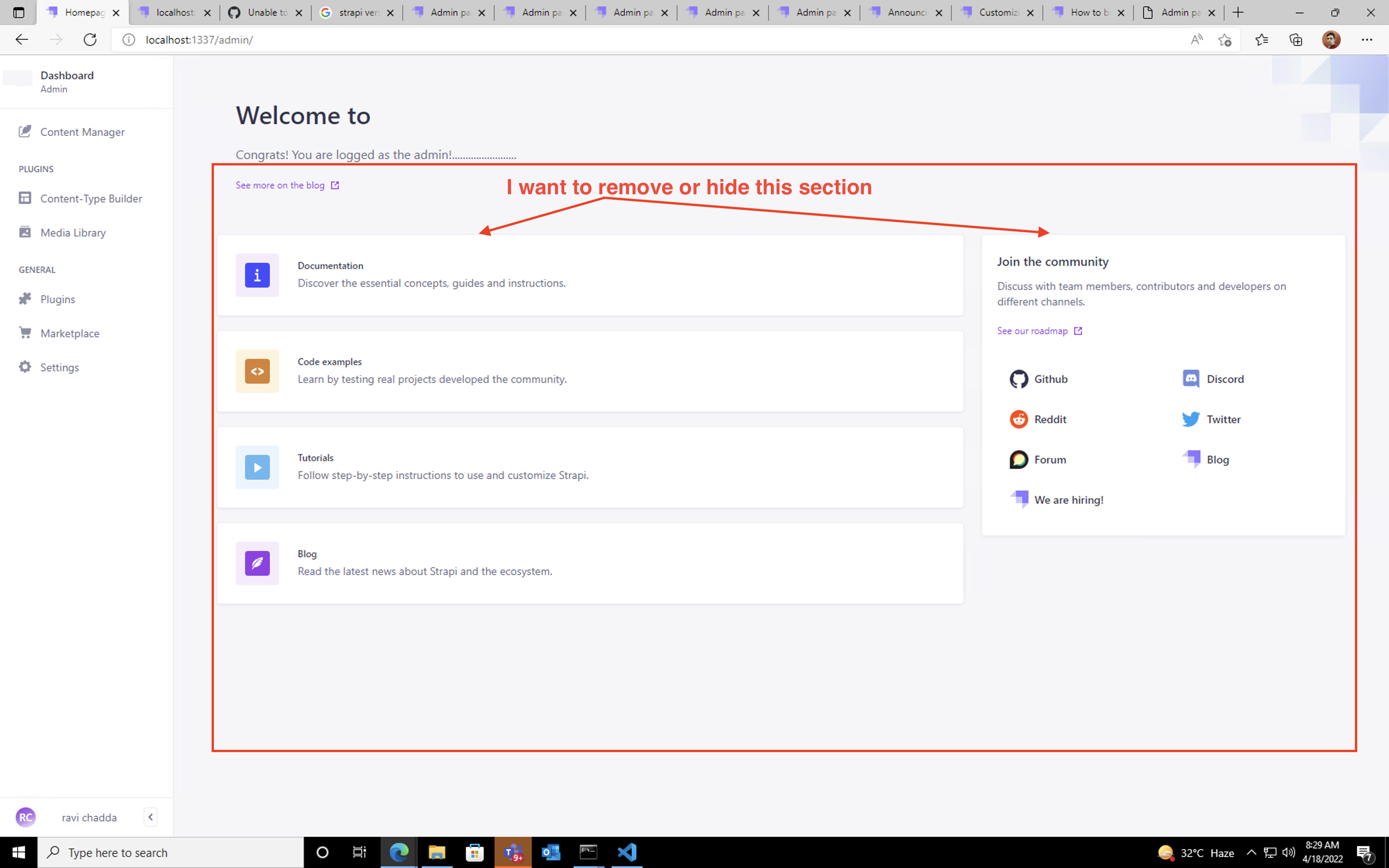Toggle the favorites star in the address bar
1389x868 pixels.
point(1225,40)
